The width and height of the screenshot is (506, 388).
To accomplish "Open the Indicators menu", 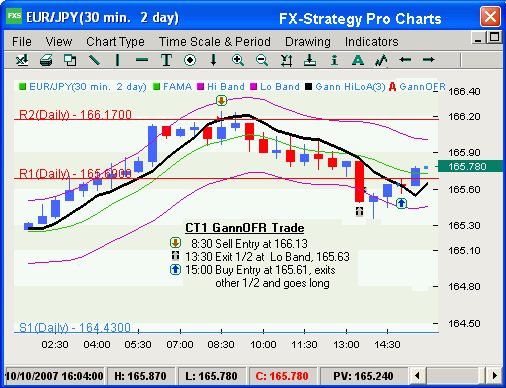I will 372,42.
